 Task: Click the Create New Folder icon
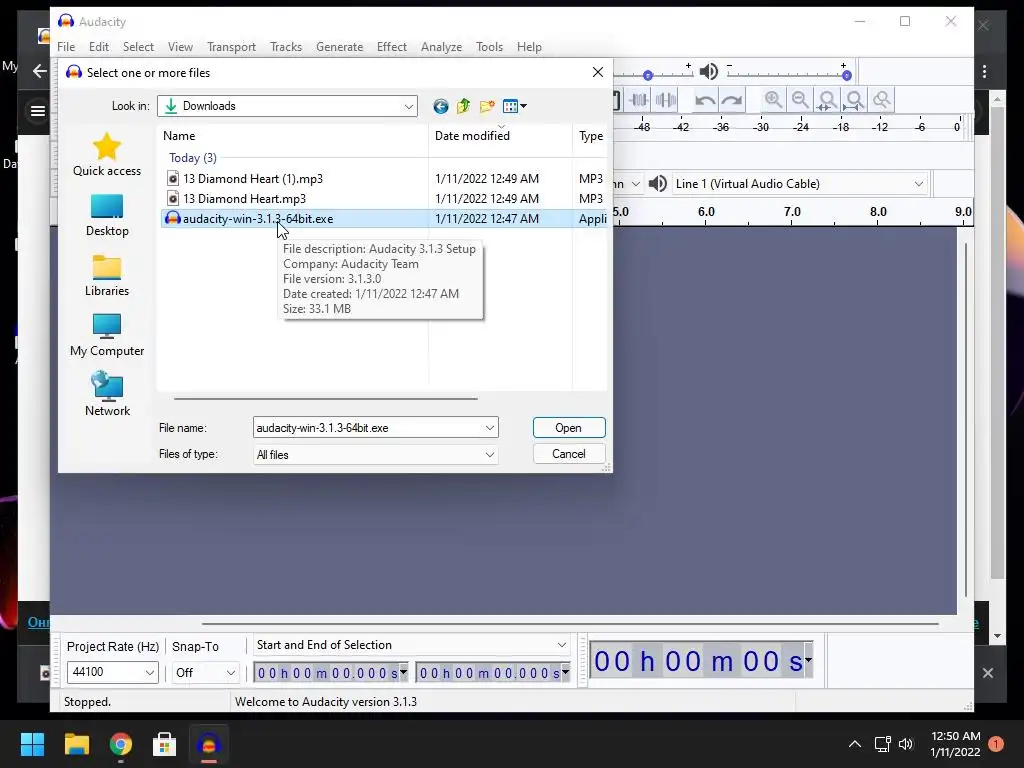click(x=487, y=106)
